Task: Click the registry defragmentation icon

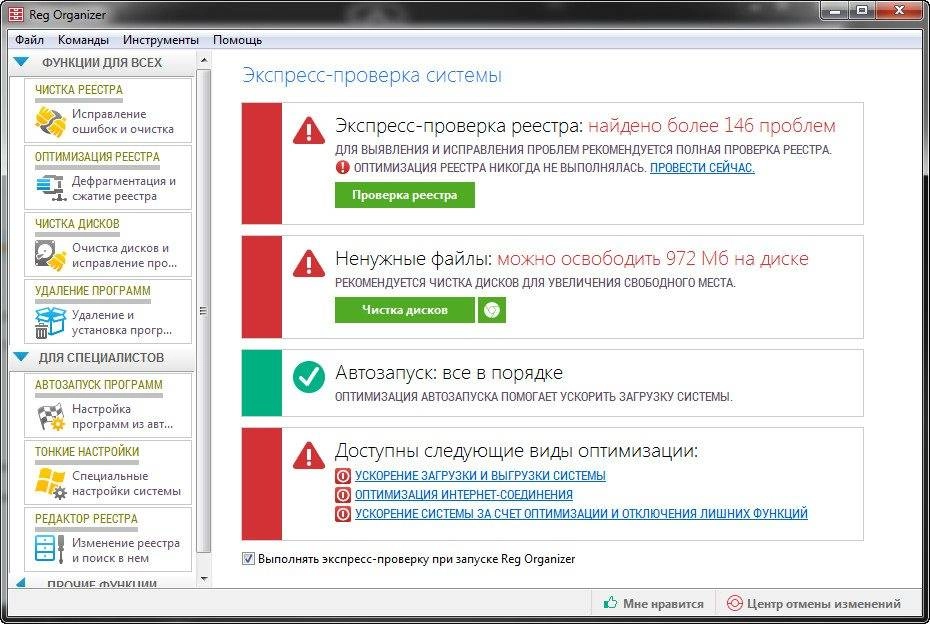Action: (x=51, y=188)
